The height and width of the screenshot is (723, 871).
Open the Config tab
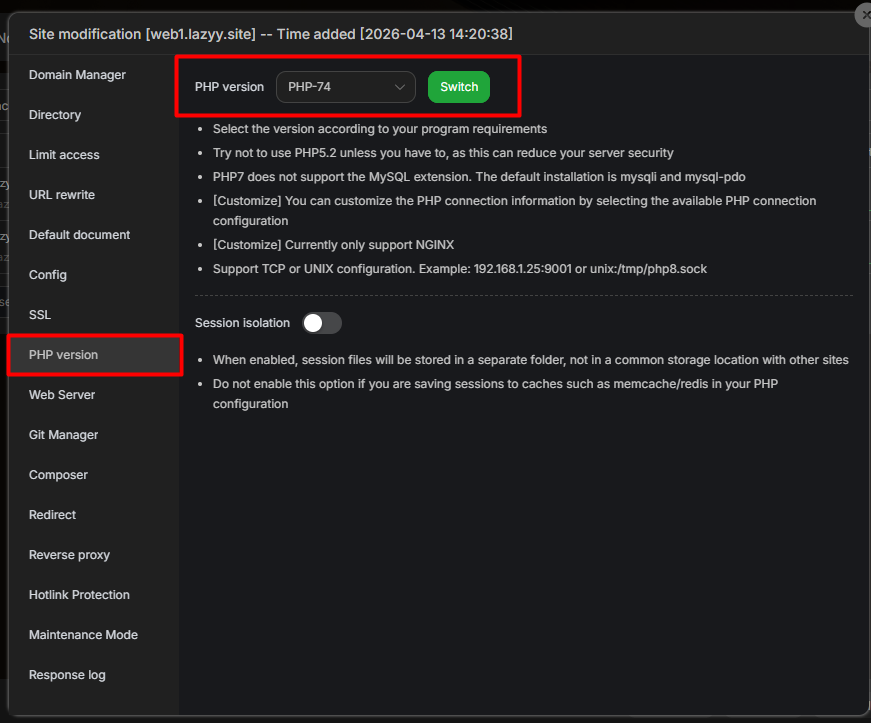click(x=48, y=275)
